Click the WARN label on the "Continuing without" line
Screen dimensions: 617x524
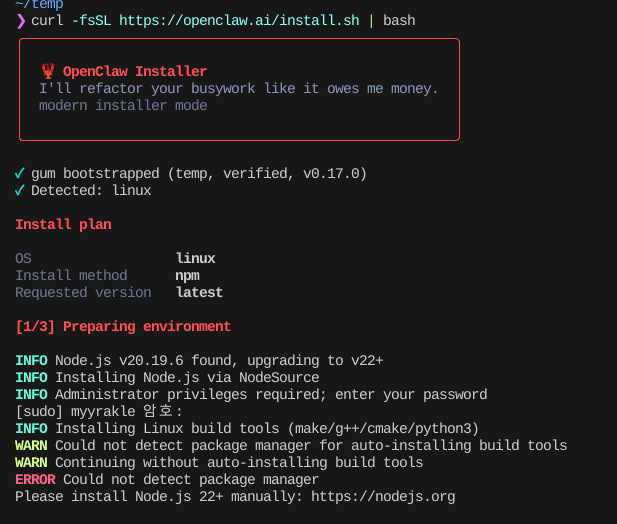pyautogui.click(x=31, y=462)
